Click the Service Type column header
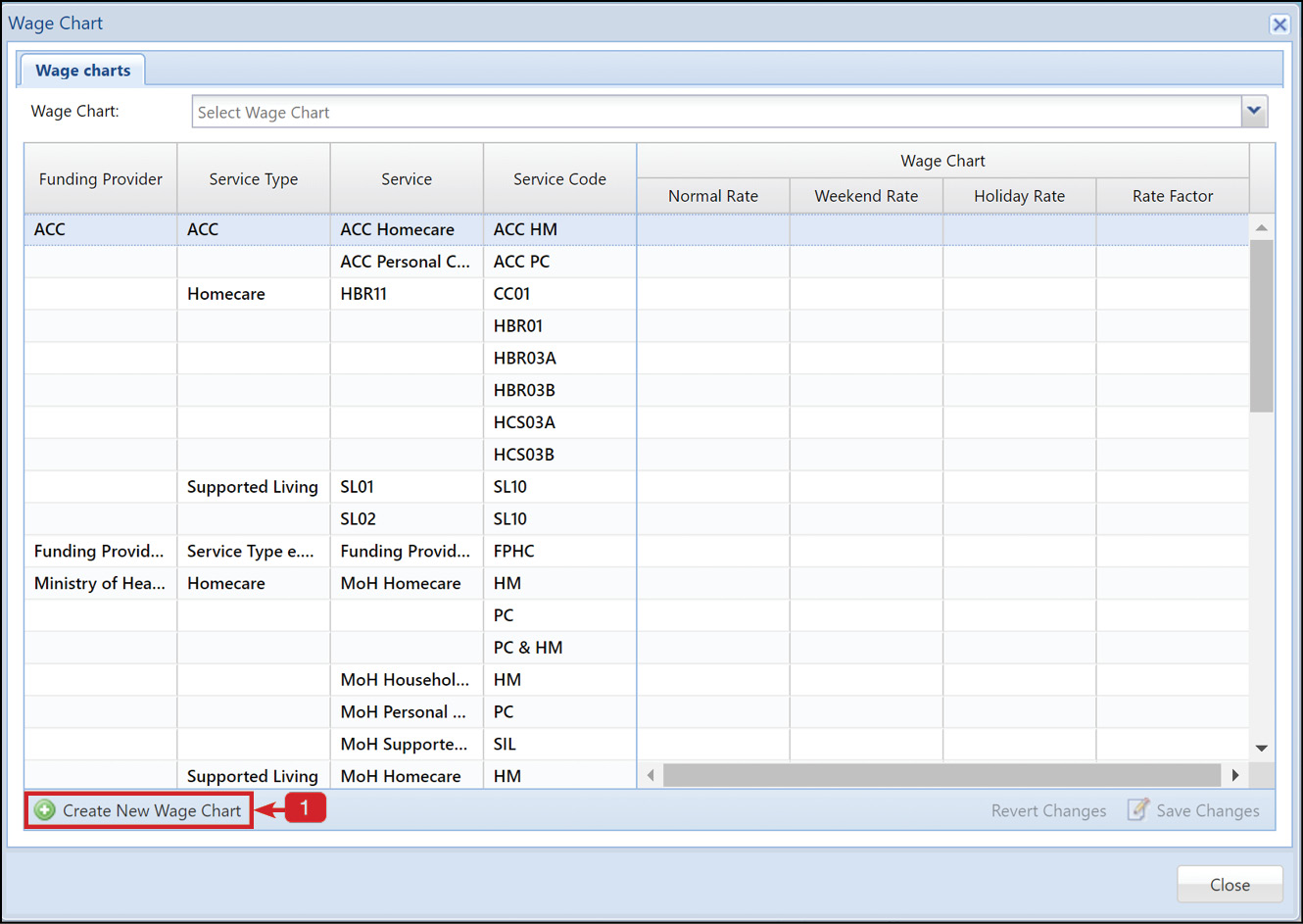The height and width of the screenshot is (924, 1303). pos(254,178)
